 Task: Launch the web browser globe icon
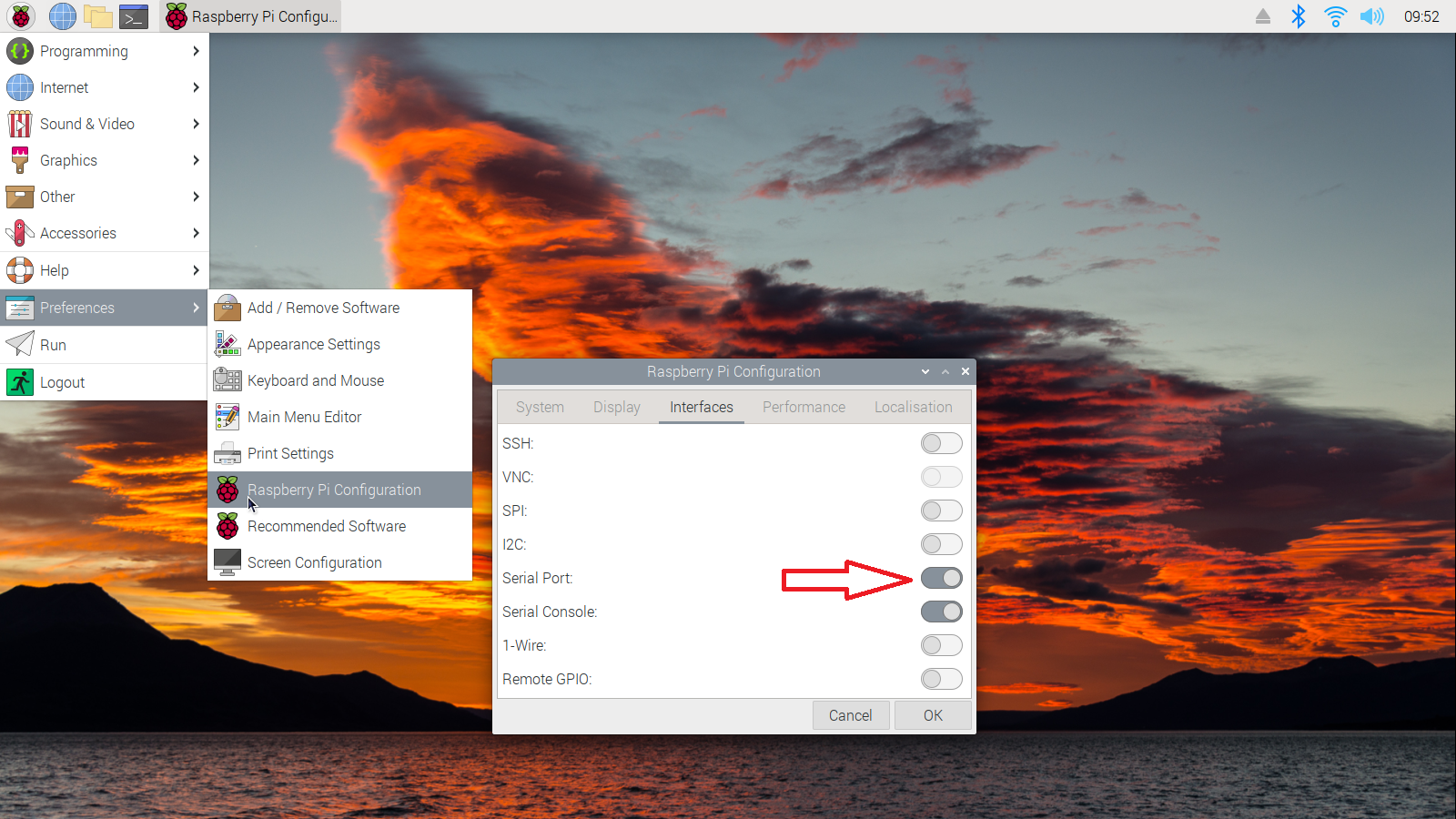point(63,16)
